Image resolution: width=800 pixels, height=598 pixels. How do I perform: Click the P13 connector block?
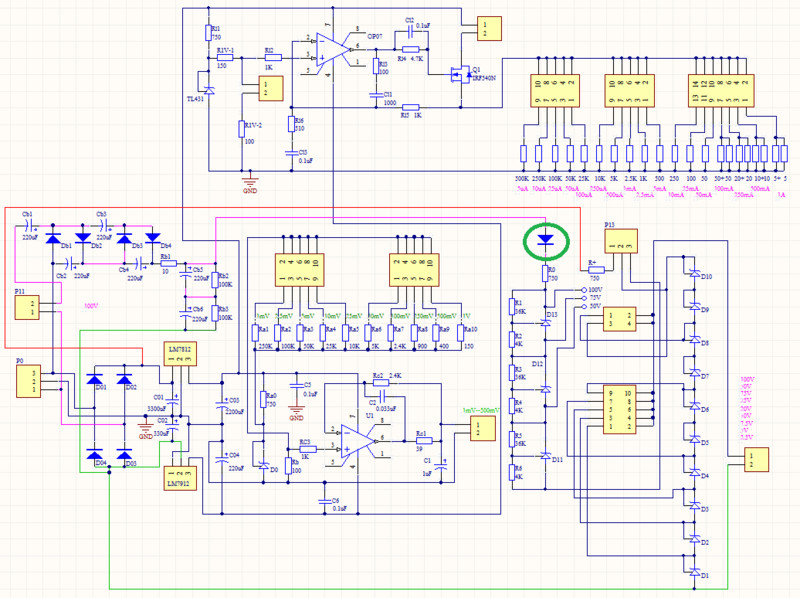(x=622, y=245)
